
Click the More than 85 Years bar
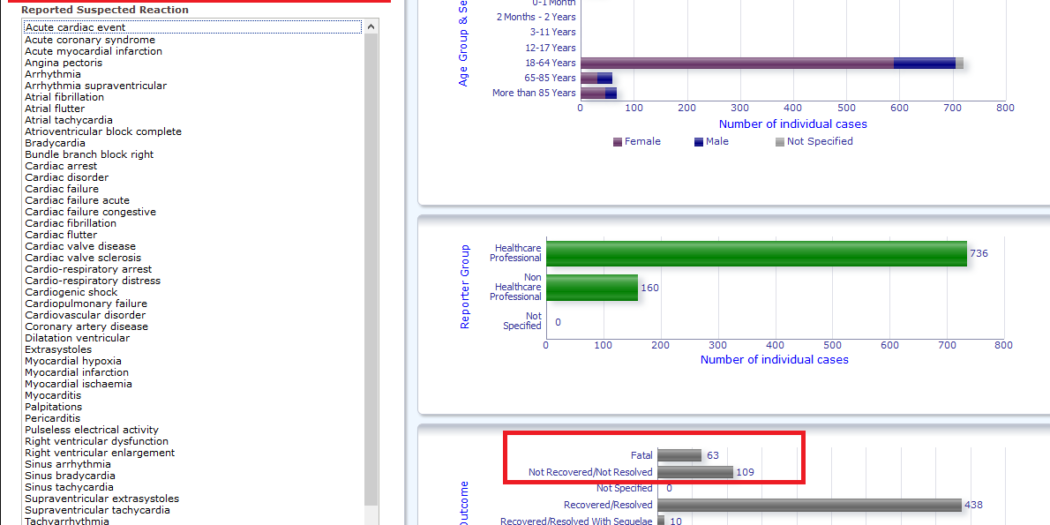(597, 93)
